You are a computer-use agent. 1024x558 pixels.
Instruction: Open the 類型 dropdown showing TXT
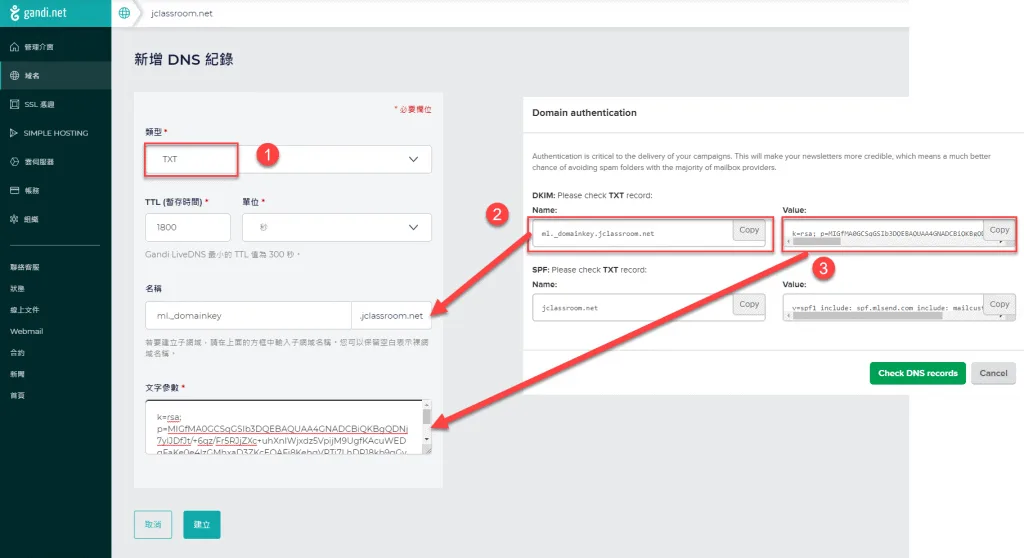[288, 159]
